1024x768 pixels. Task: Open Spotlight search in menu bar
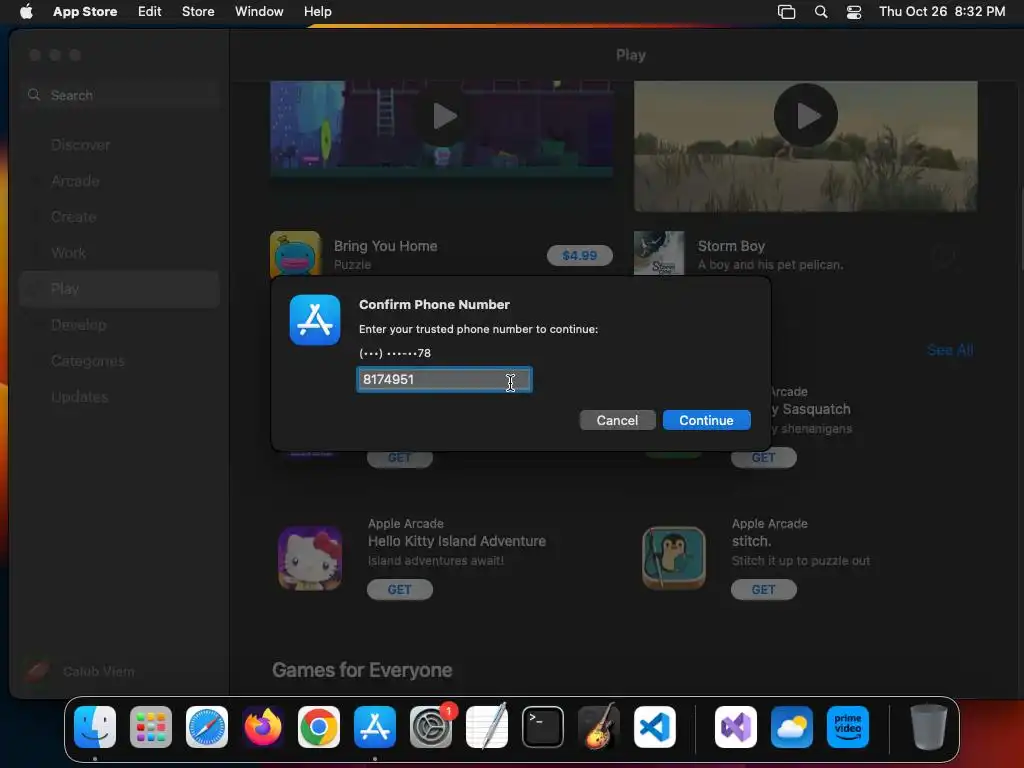[821, 12]
